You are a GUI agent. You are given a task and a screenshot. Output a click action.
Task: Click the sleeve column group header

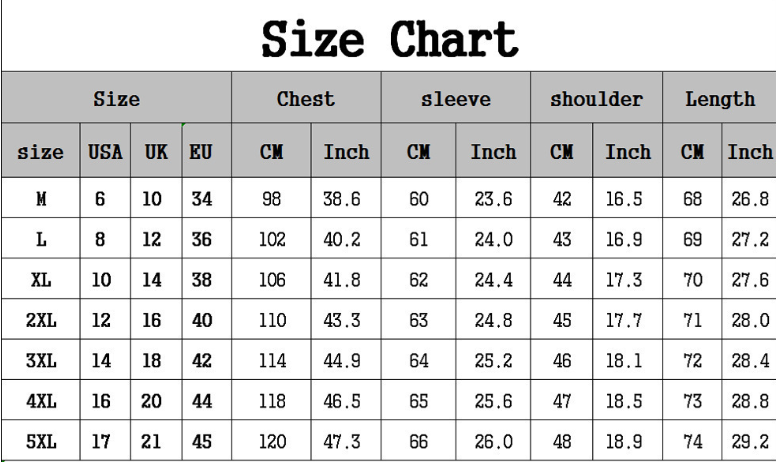click(x=455, y=99)
